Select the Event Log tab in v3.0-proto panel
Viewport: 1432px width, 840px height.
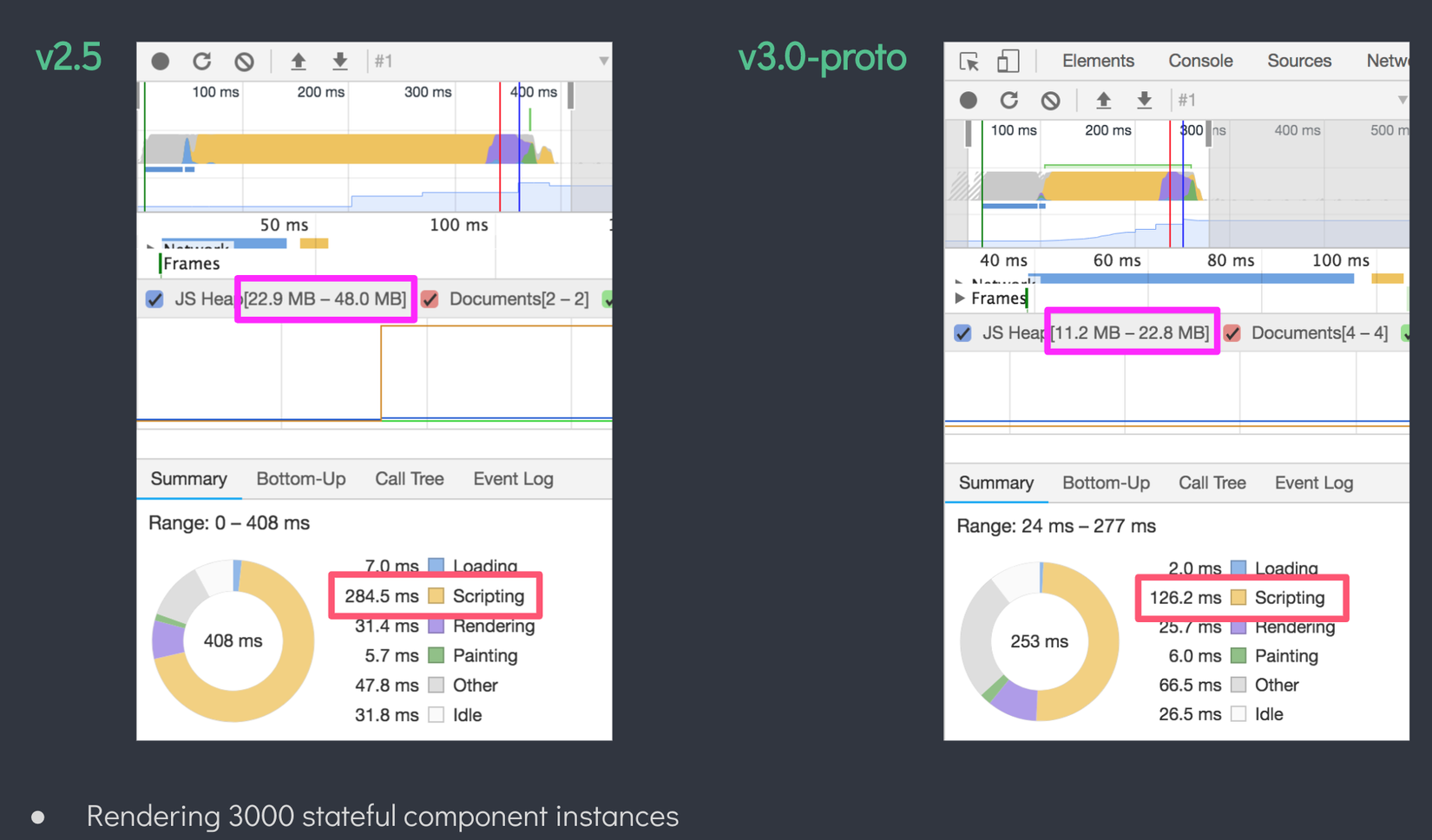click(x=1313, y=483)
